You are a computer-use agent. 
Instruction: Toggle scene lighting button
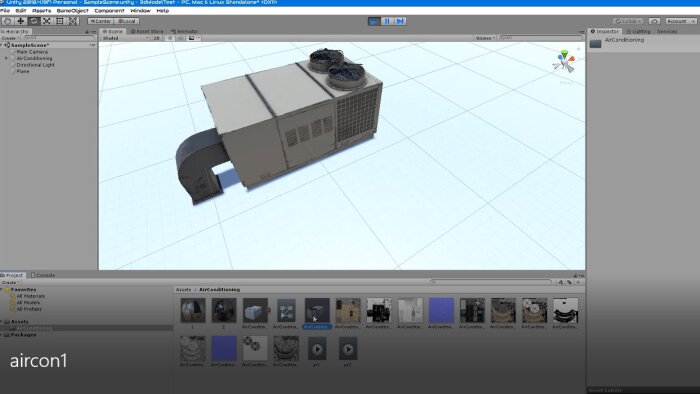pyautogui.click(x=169, y=38)
